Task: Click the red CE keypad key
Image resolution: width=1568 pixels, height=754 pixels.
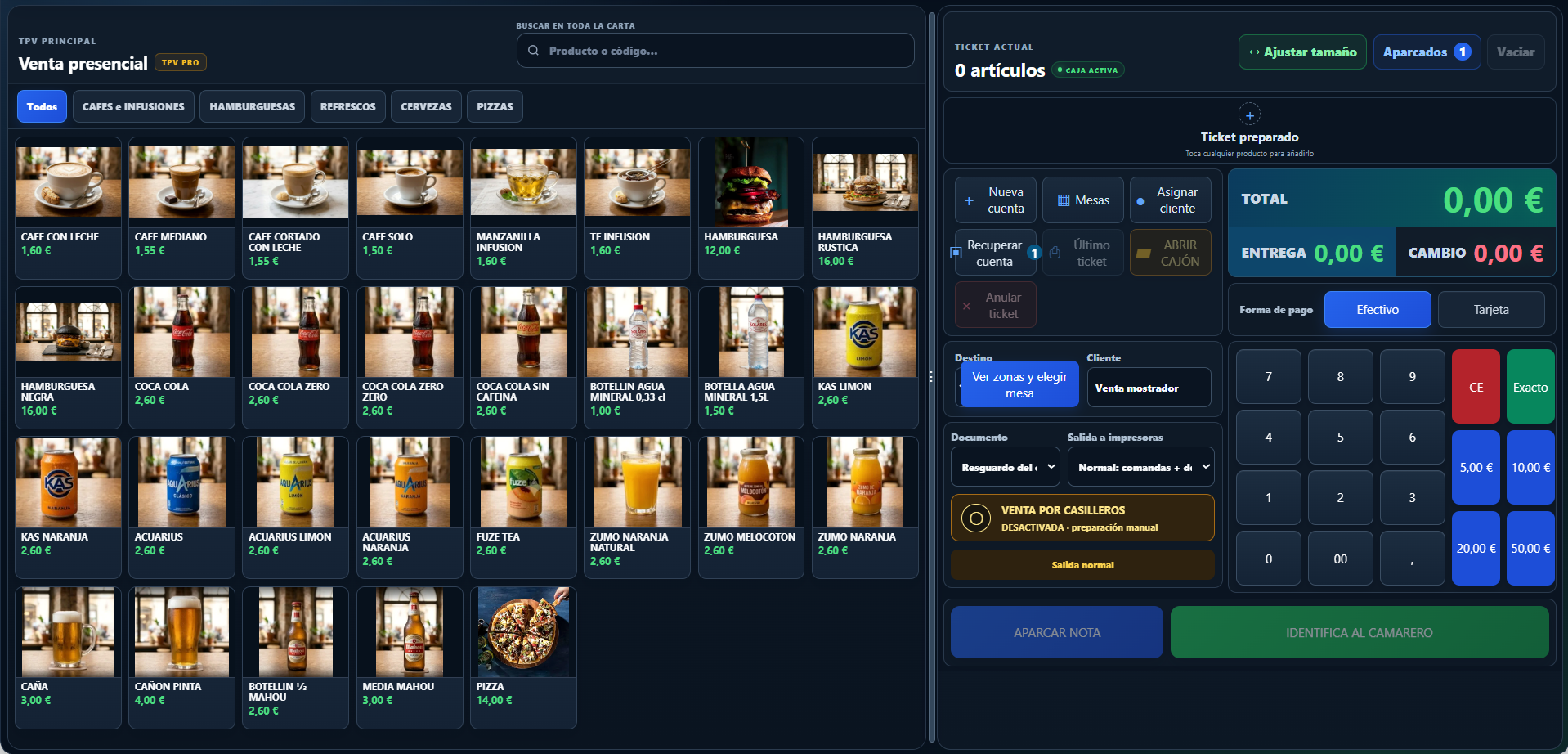Action: pos(1476,387)
